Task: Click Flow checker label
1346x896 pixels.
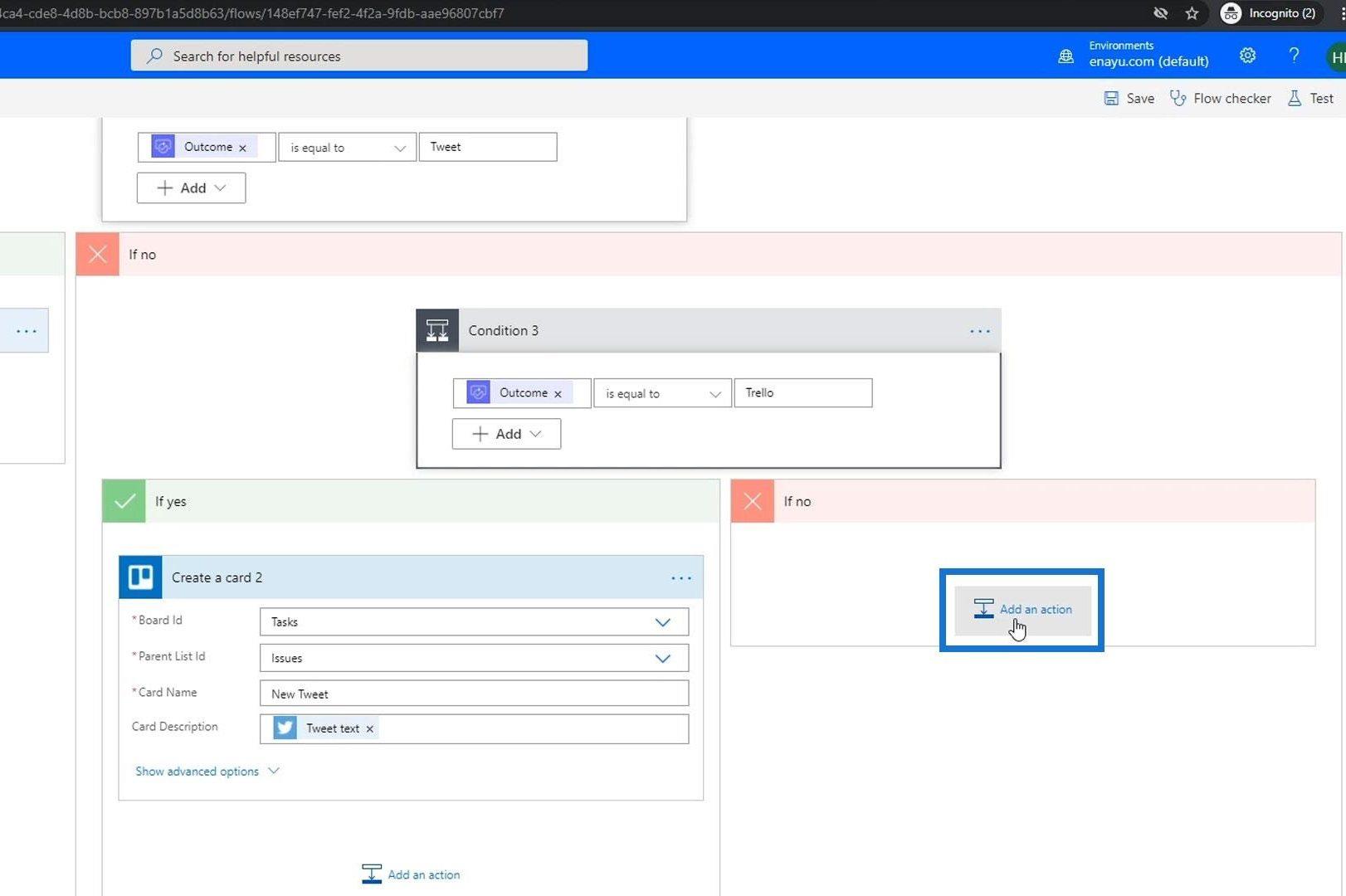Action: (1232, 98)
